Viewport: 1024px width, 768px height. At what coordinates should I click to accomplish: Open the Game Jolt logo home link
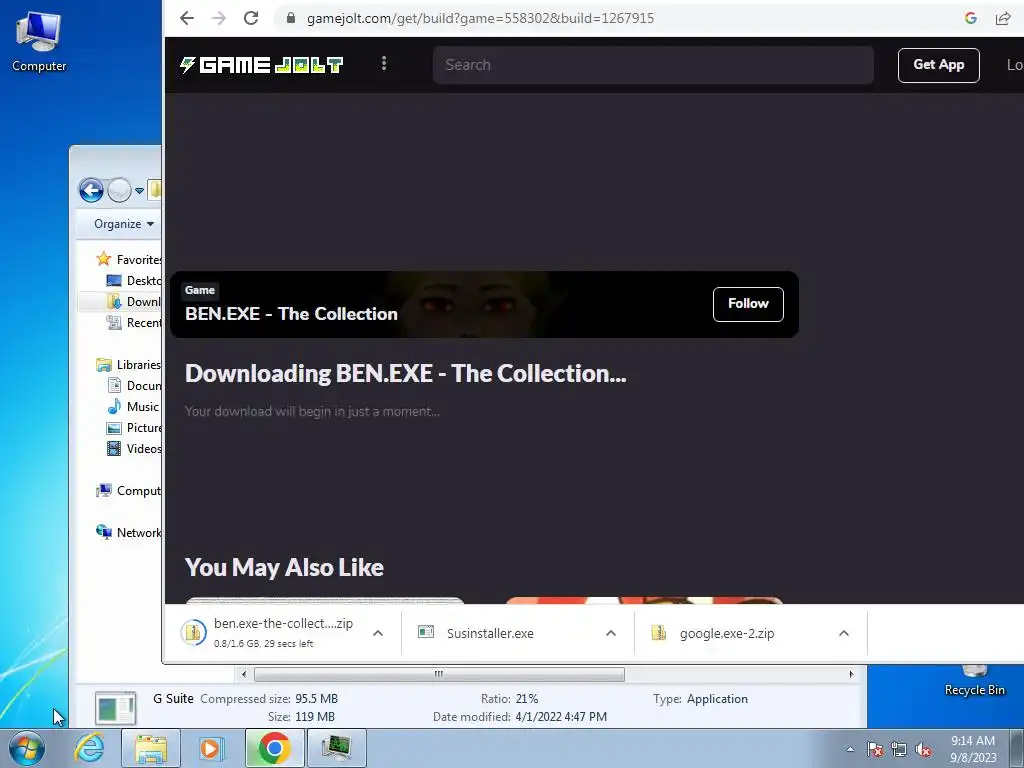261,65
